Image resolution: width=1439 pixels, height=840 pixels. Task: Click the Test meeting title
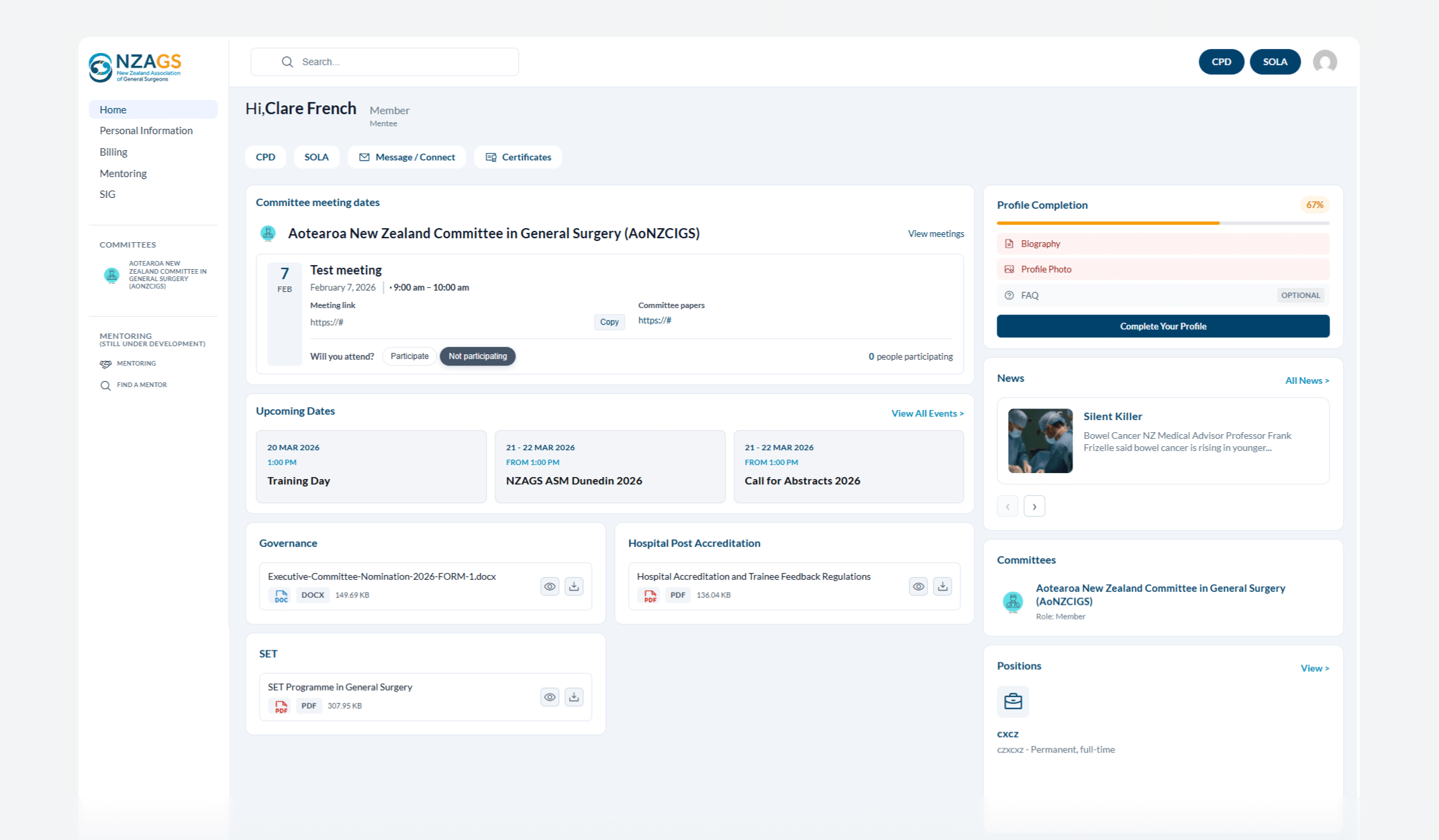pos(346,270)
